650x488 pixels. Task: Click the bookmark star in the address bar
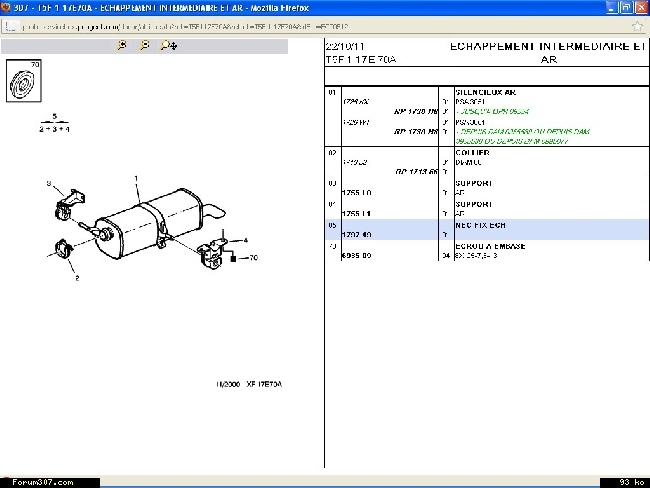click(x=637, y=27)
